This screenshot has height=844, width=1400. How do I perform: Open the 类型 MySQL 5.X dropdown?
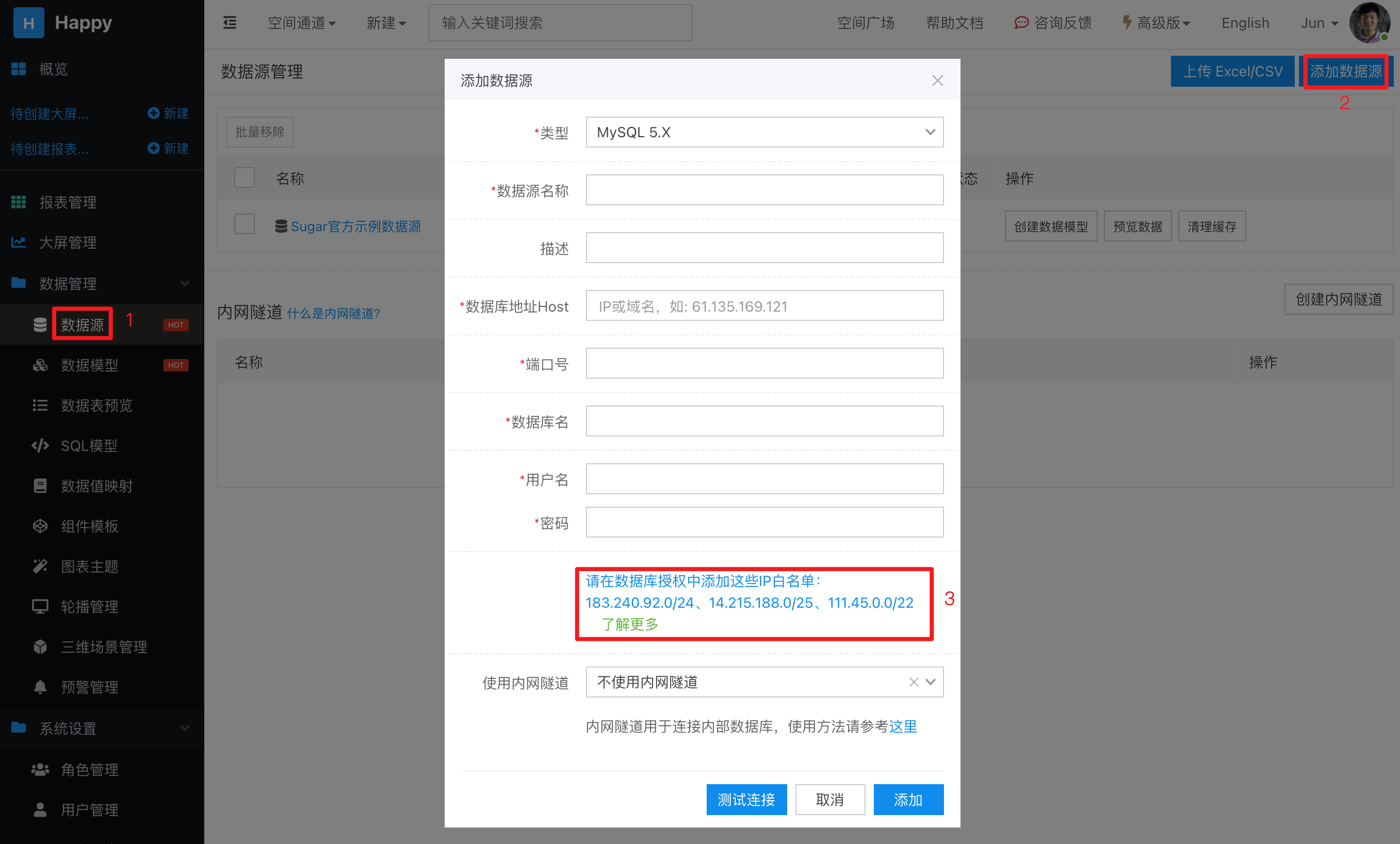[764, 133]
